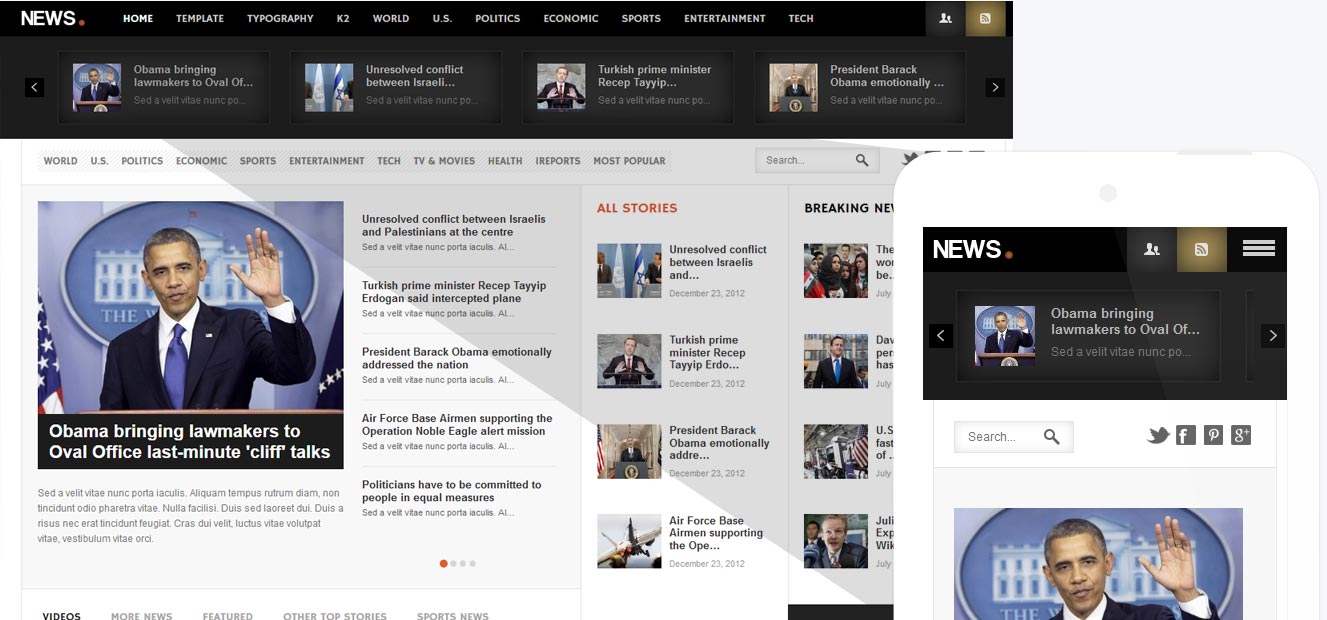Open Turkish minister thumbnail in All Stories
This screenshot has height=620, width=1327.
click(629, 361)
